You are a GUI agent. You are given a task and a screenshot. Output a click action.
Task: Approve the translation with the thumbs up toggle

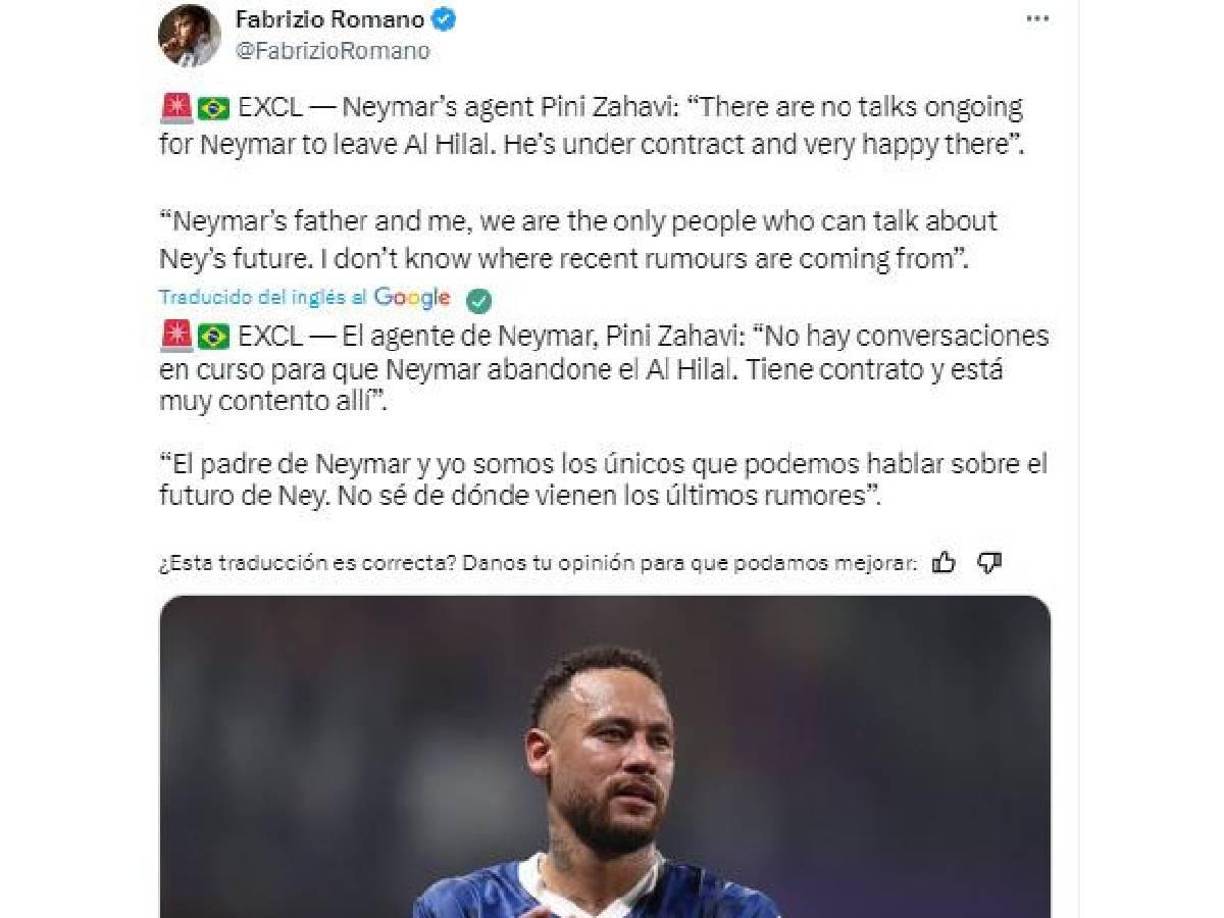click(943, 562)
